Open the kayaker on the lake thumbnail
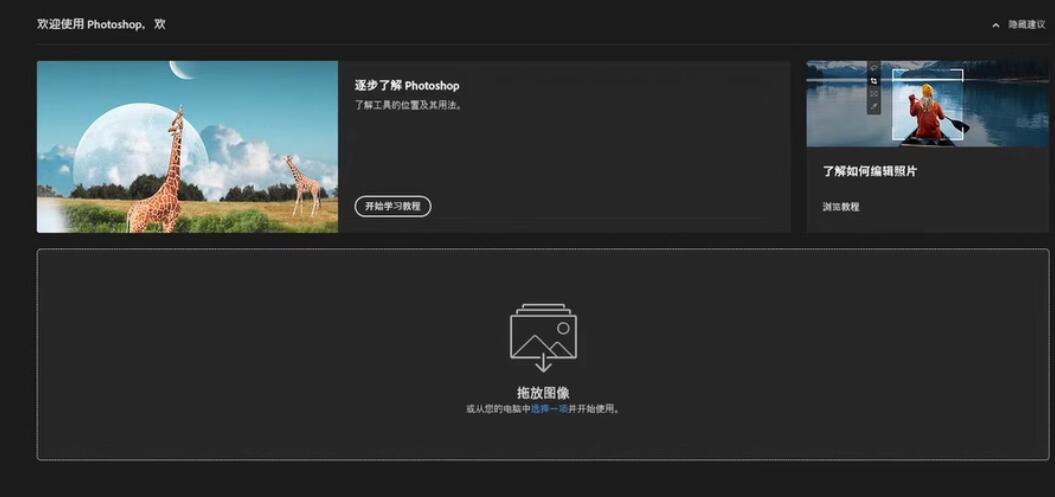The width and height of the screenshot is (1055, 497). point(927,104)
